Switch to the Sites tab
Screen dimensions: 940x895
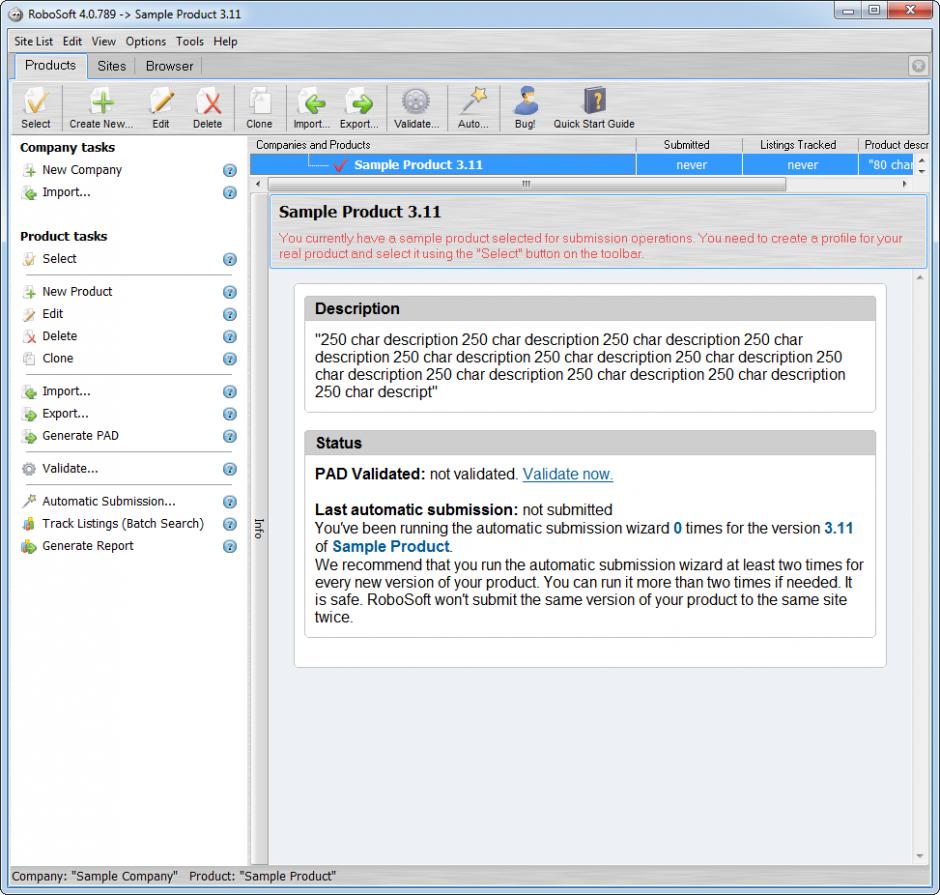(112, 66)
